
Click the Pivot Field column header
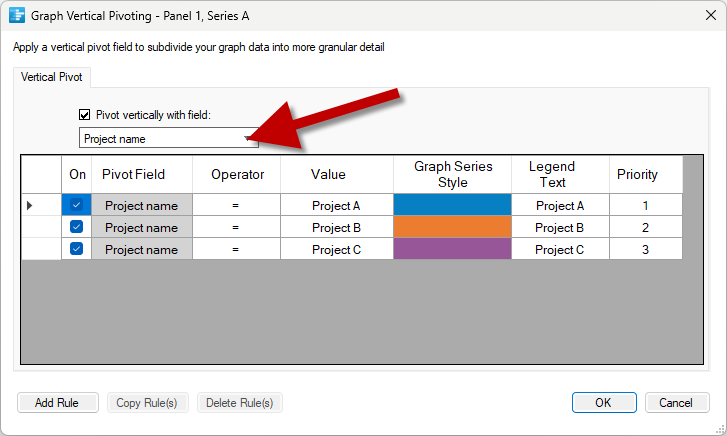pos(142,174)
